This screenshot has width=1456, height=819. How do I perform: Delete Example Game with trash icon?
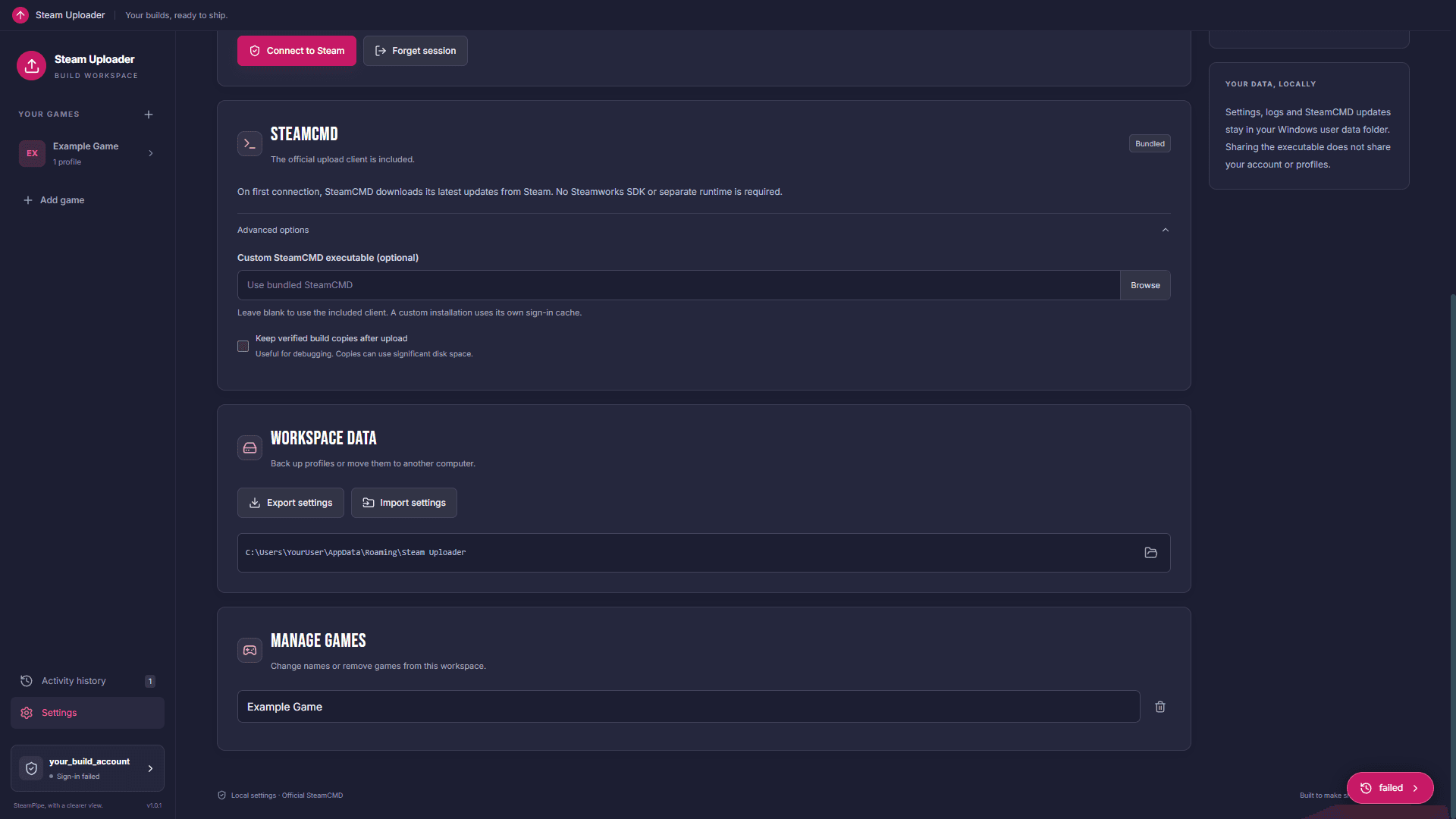(1160, 707)
